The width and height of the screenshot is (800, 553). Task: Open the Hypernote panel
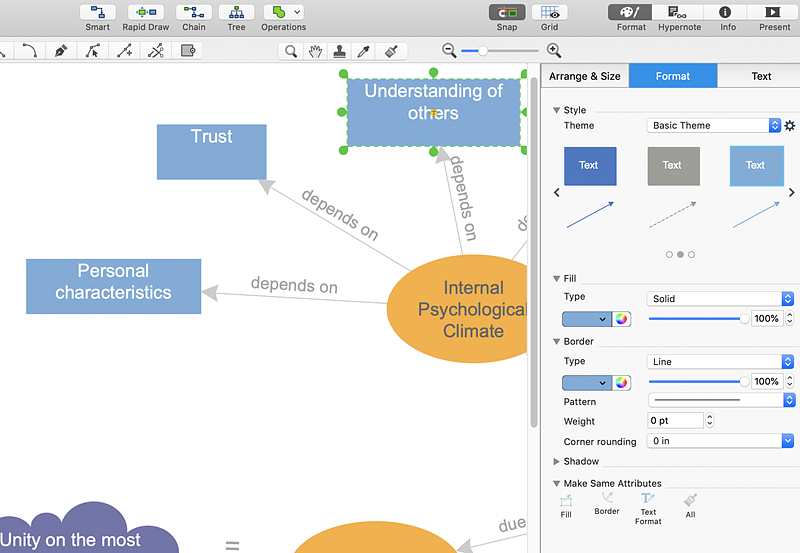678,13
